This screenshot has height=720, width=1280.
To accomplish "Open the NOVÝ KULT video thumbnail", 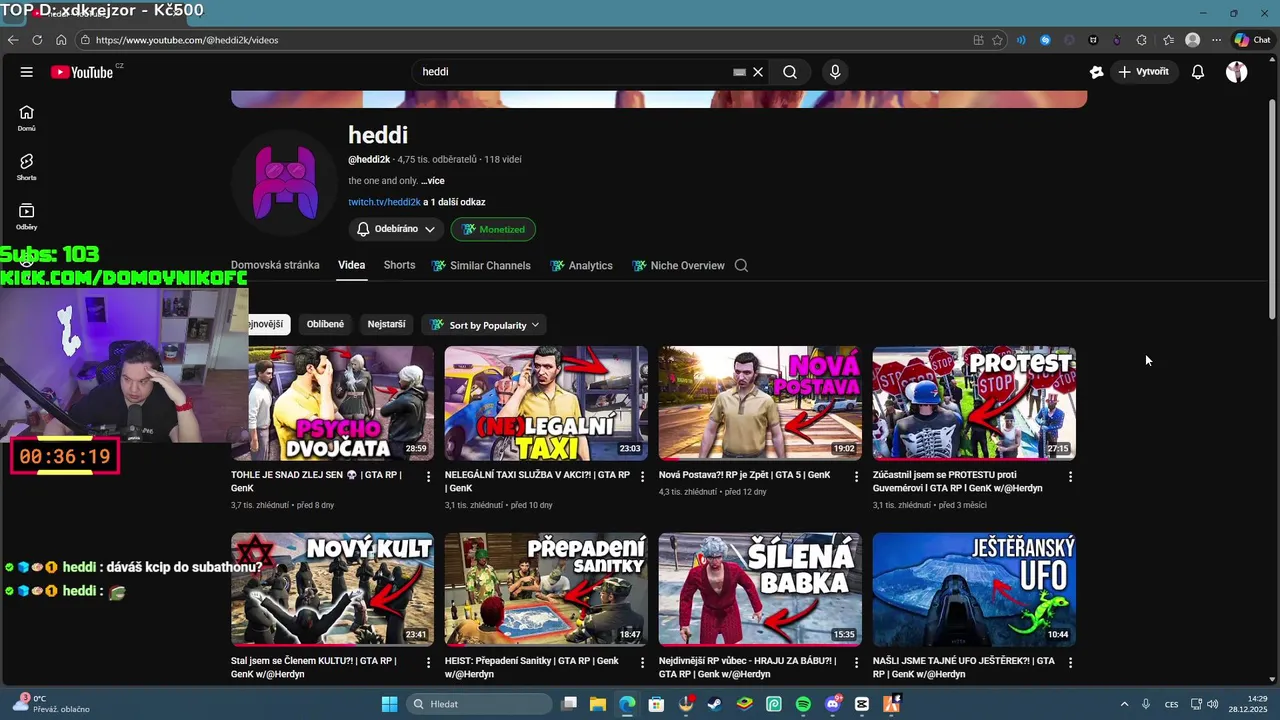I will pos(333,589).
